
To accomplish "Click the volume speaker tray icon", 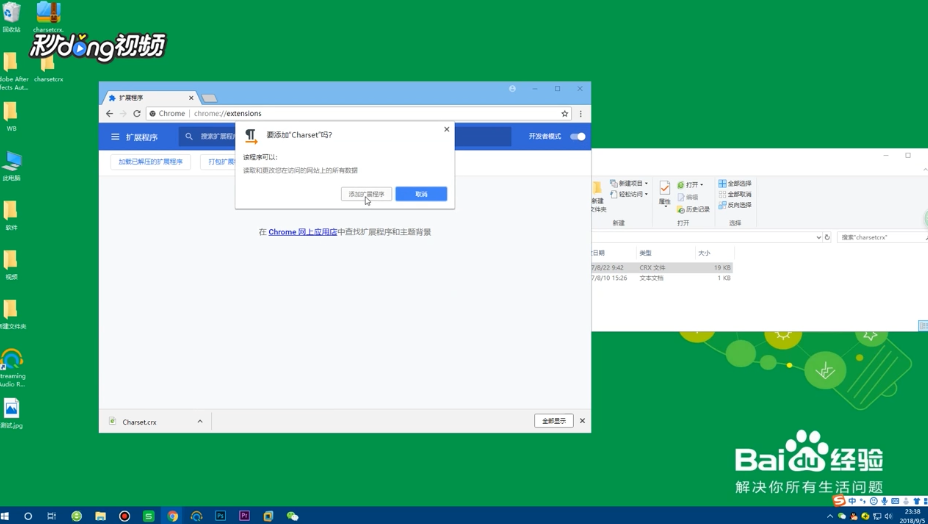I will tap(888, 516).
